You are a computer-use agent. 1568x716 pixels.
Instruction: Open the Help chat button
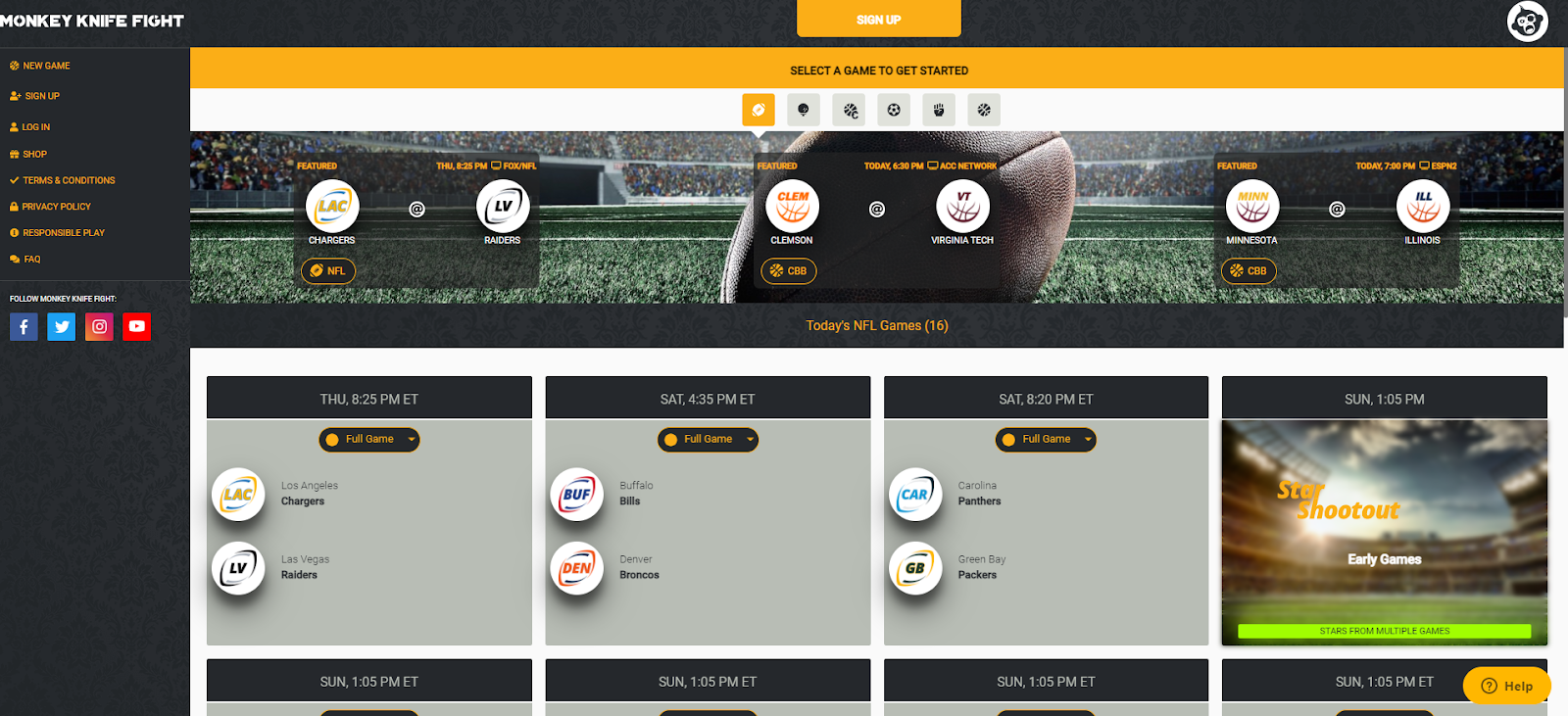tap(1507, 686)
